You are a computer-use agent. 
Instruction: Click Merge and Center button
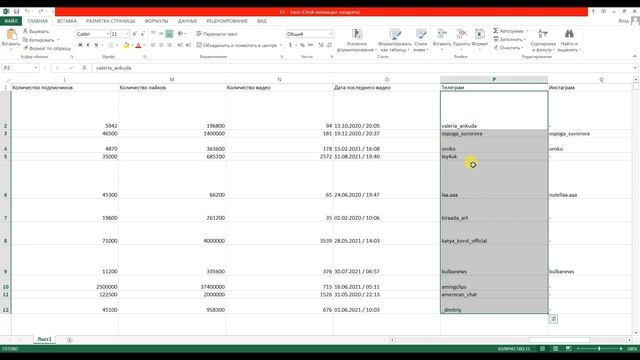point(236,45)
